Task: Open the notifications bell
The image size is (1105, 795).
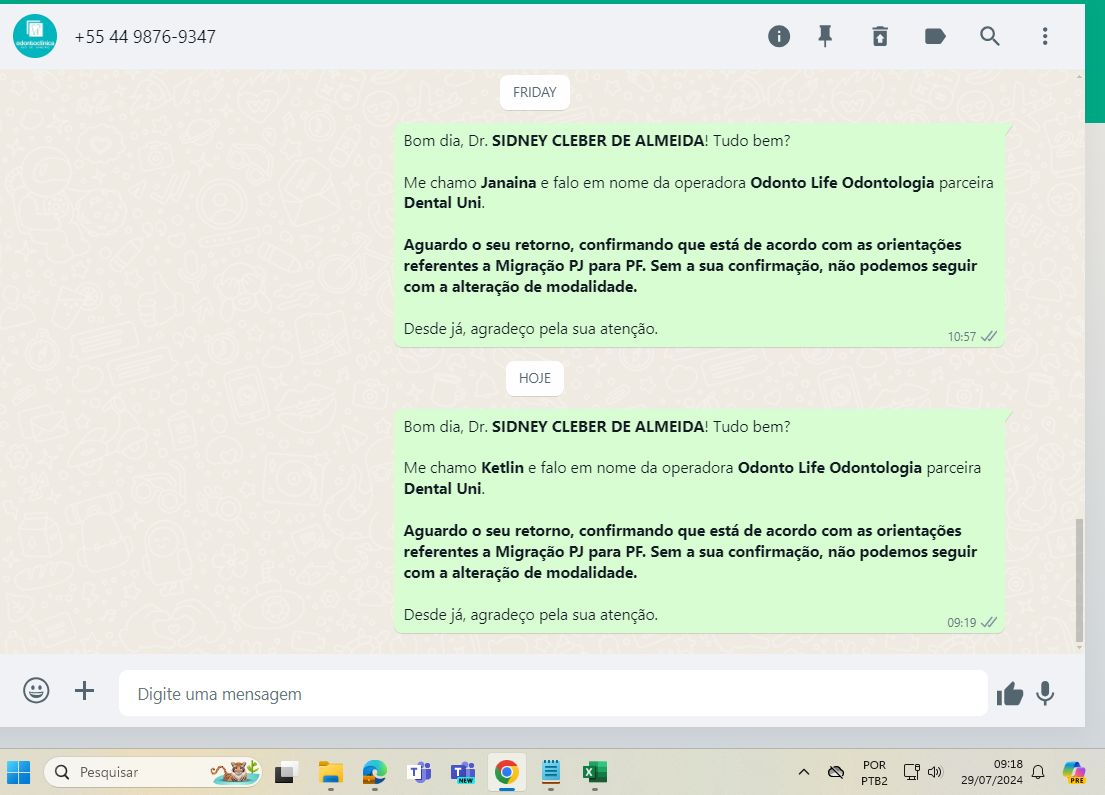Action: (x=1038, y=772)
